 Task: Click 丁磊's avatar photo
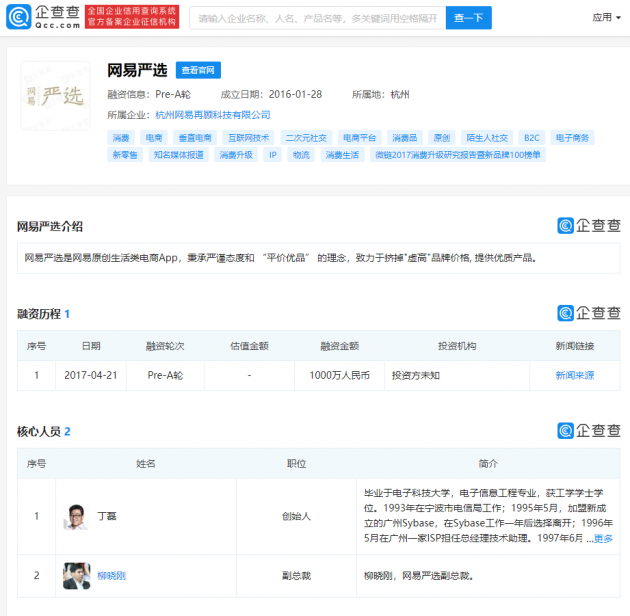click(x=76, y=517)
